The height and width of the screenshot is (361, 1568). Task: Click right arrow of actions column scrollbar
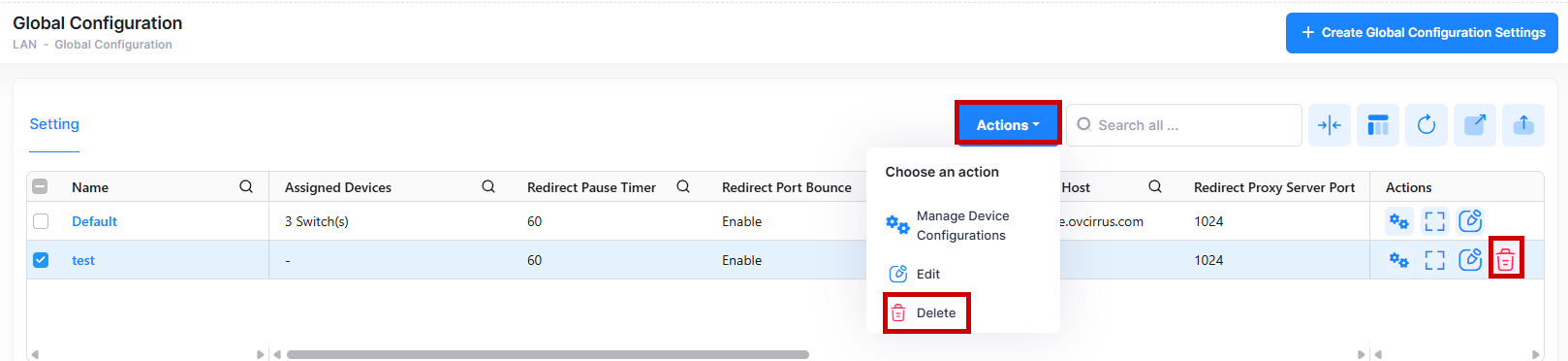point(1535,354)
